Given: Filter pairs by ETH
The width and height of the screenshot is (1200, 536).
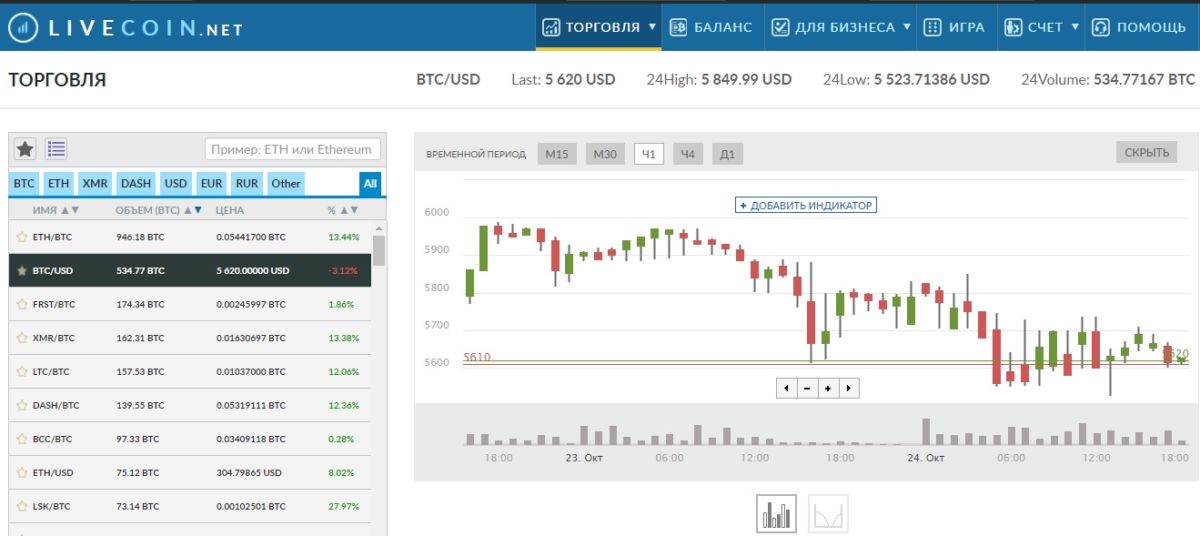Looking at the screenshot, I should (x=59, y=183).
